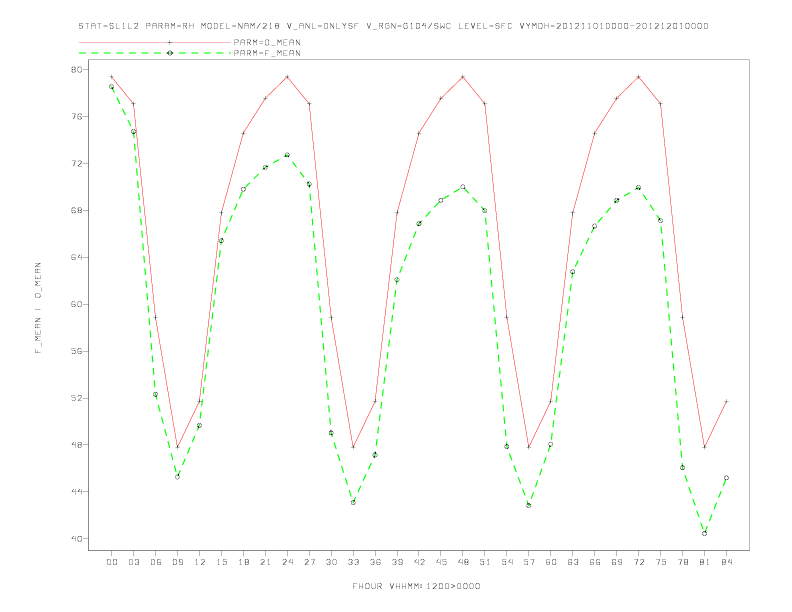792x612 pixels.
Task: Click y-axis tick label 76
Action: pos(76,117)
